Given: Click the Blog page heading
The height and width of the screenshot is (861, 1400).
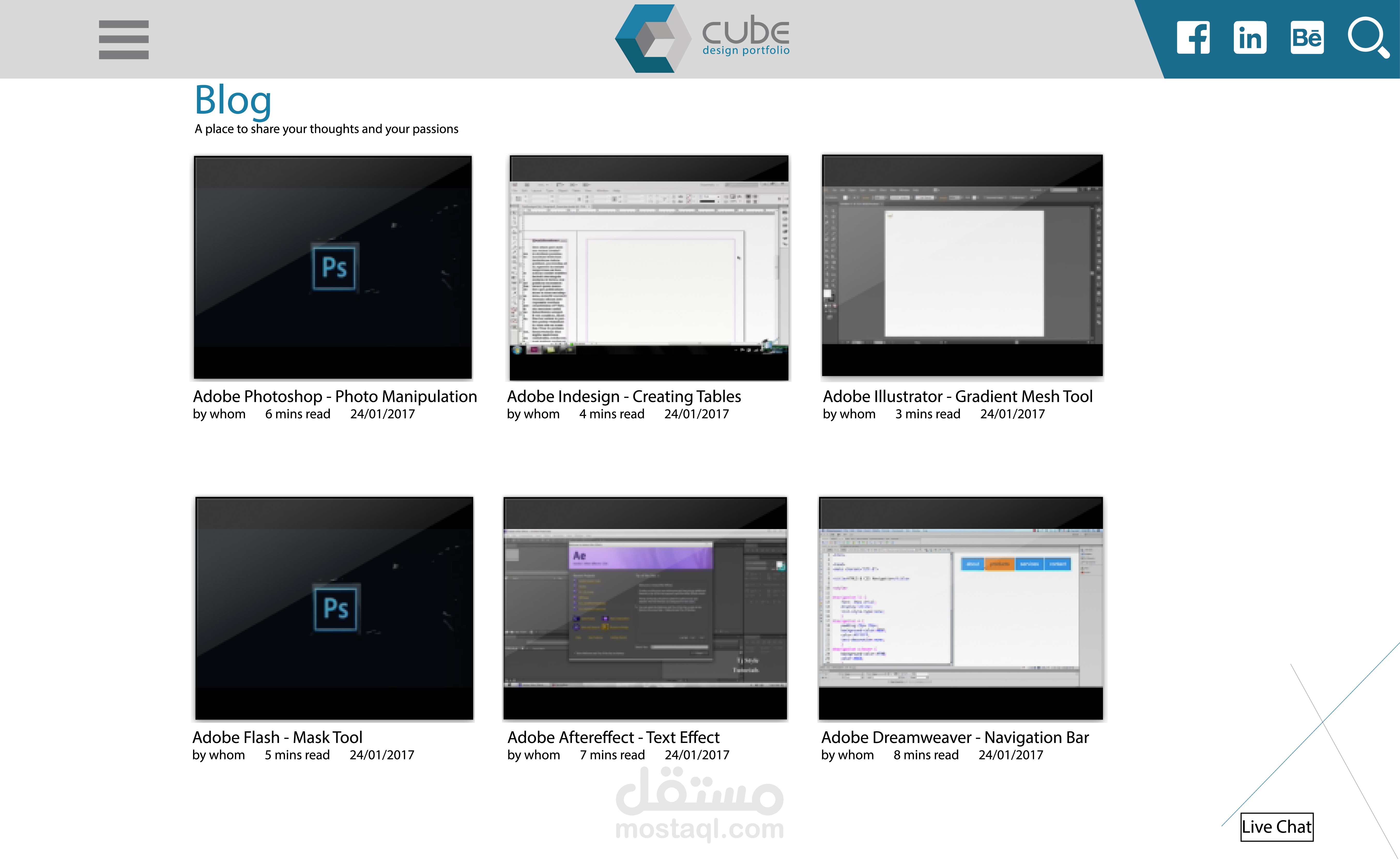Looking at the screenshot, I should pos(233,100).
